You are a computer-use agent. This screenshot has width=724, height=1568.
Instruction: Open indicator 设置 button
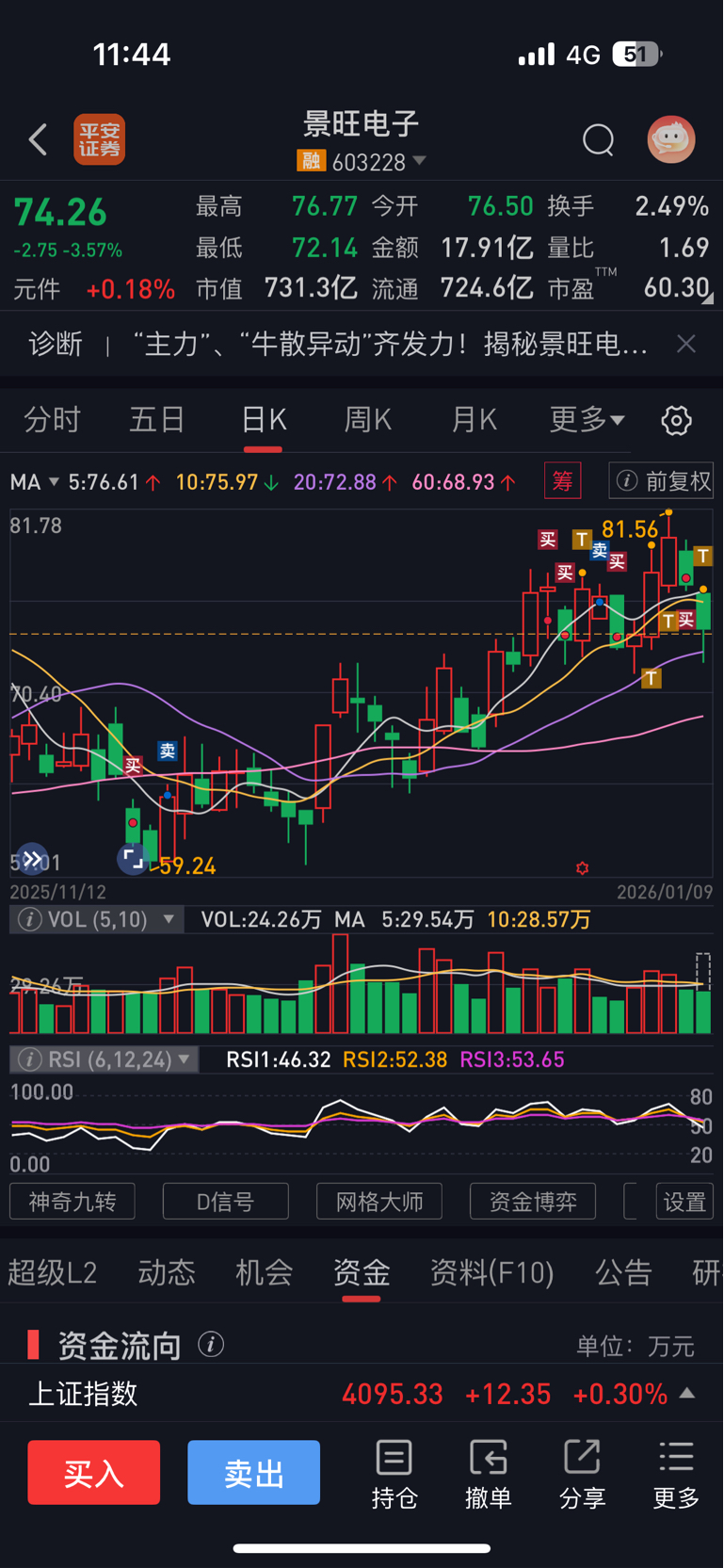point(684,1202)
